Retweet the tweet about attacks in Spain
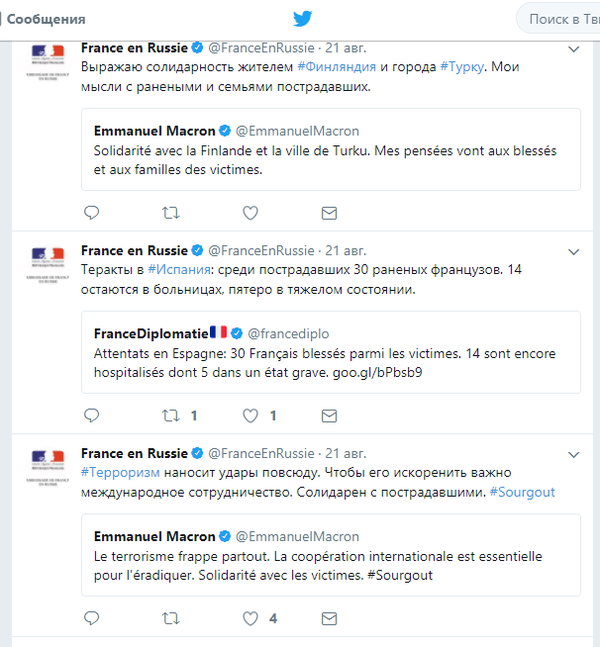The image size is (600, 647). pyautogui.click(x=170, y=416)
